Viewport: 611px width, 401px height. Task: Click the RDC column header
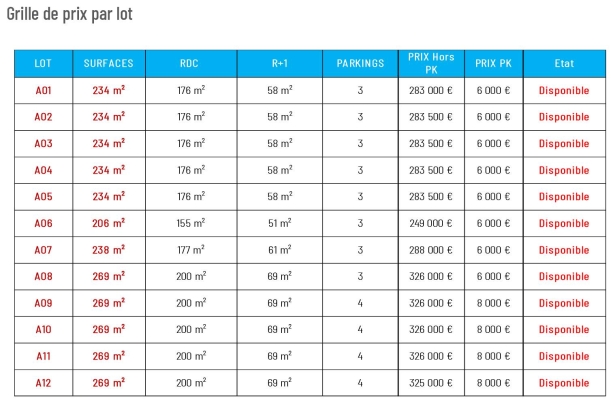pos(190,63)
